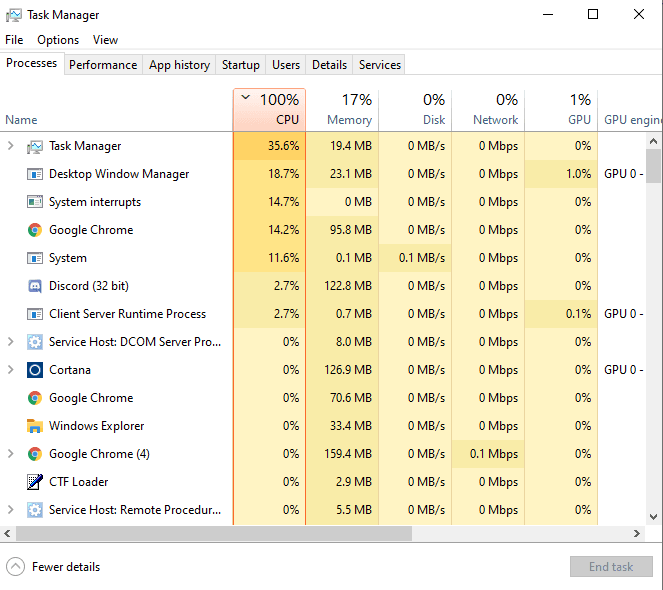Sort processes by Memory column header
Screen dimensions: 663x590
(342, 110)
